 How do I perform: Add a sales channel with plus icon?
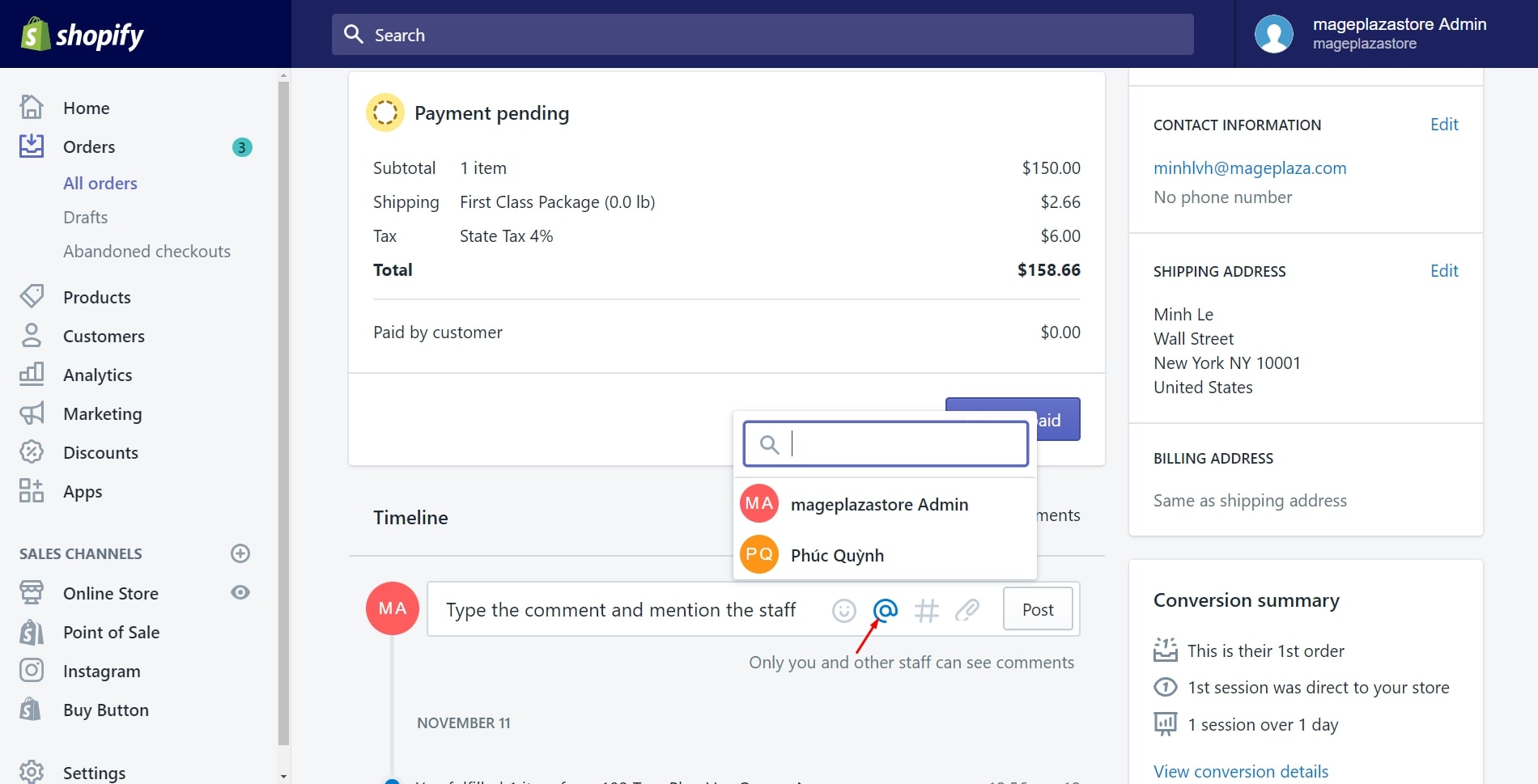click(240, 553)
